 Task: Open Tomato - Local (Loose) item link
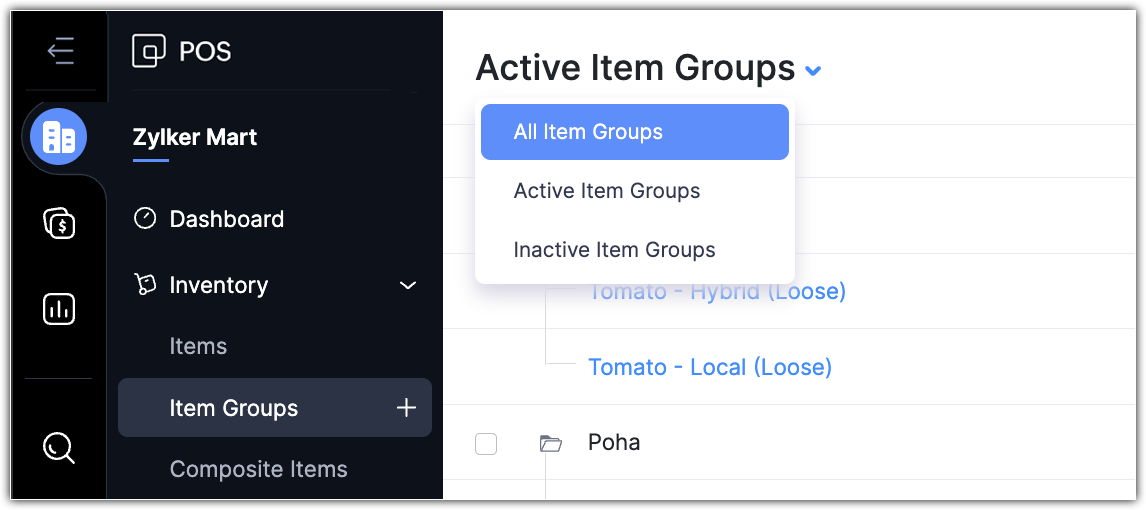point(710,367)
